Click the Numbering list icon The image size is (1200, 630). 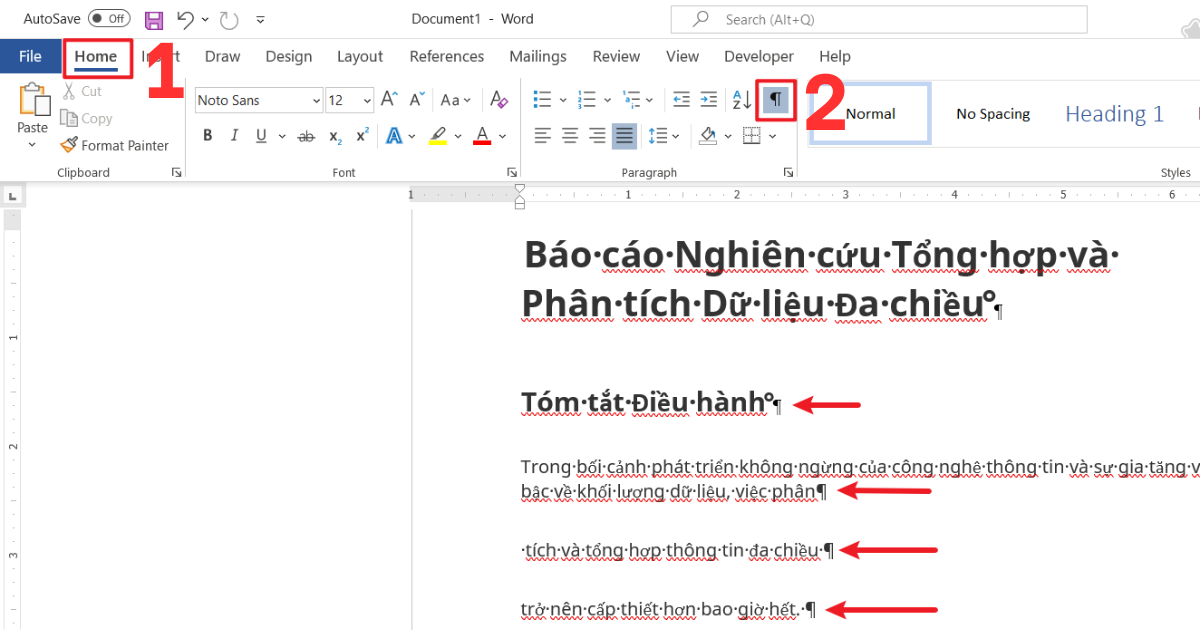587,100
